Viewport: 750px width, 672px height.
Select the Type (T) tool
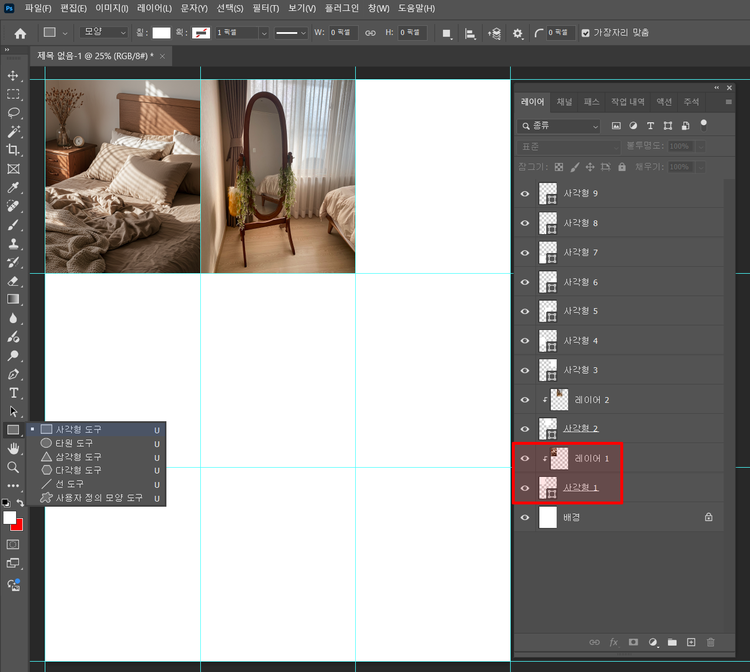point(13,393)
